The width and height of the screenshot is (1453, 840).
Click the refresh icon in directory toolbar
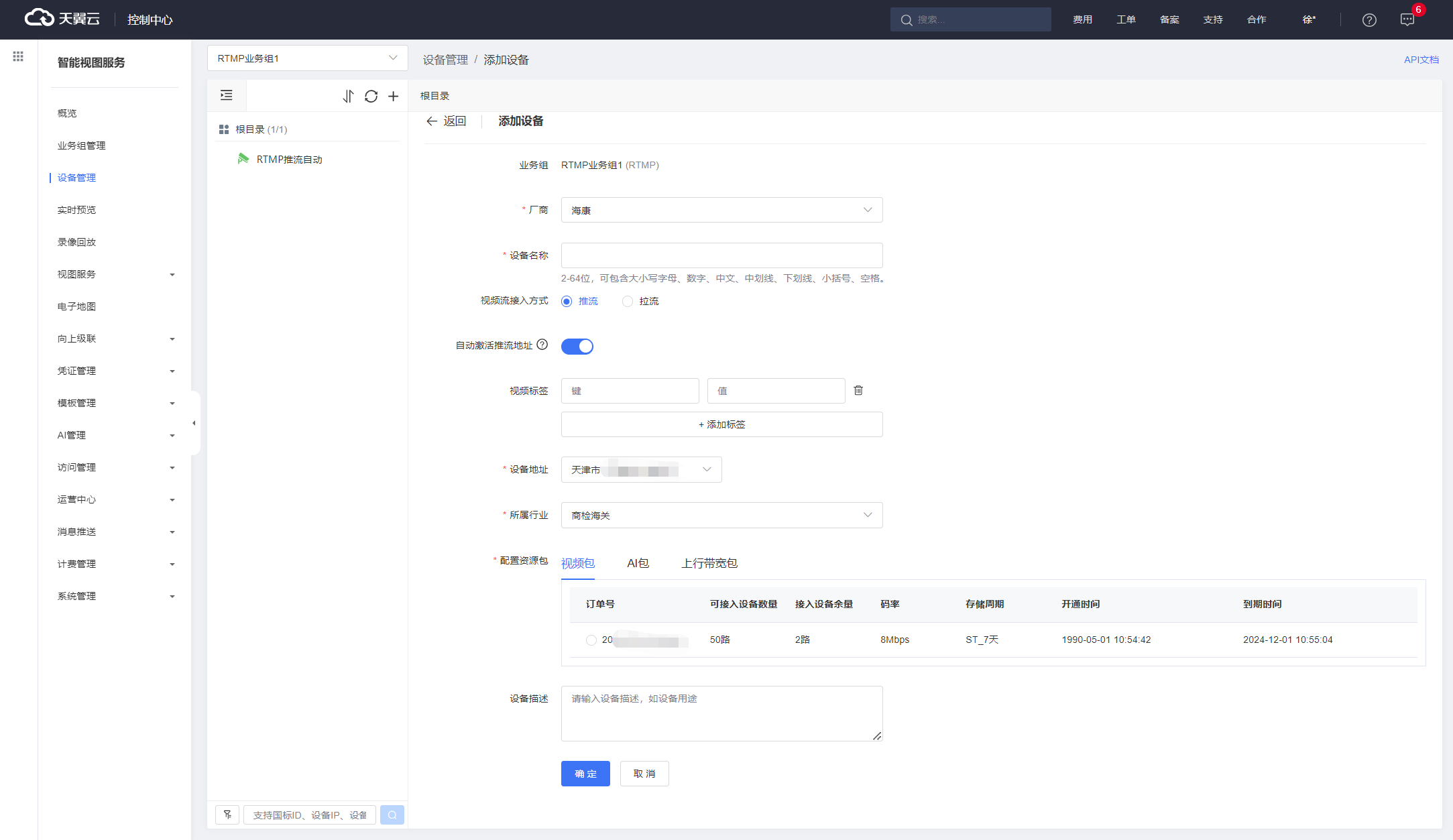click(x=371, y=96)
